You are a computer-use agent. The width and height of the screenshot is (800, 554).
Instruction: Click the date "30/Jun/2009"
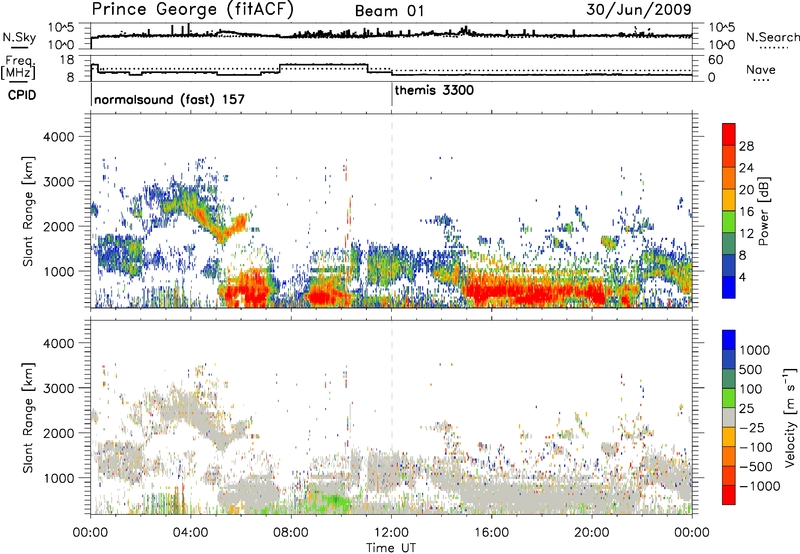(639, 10)
